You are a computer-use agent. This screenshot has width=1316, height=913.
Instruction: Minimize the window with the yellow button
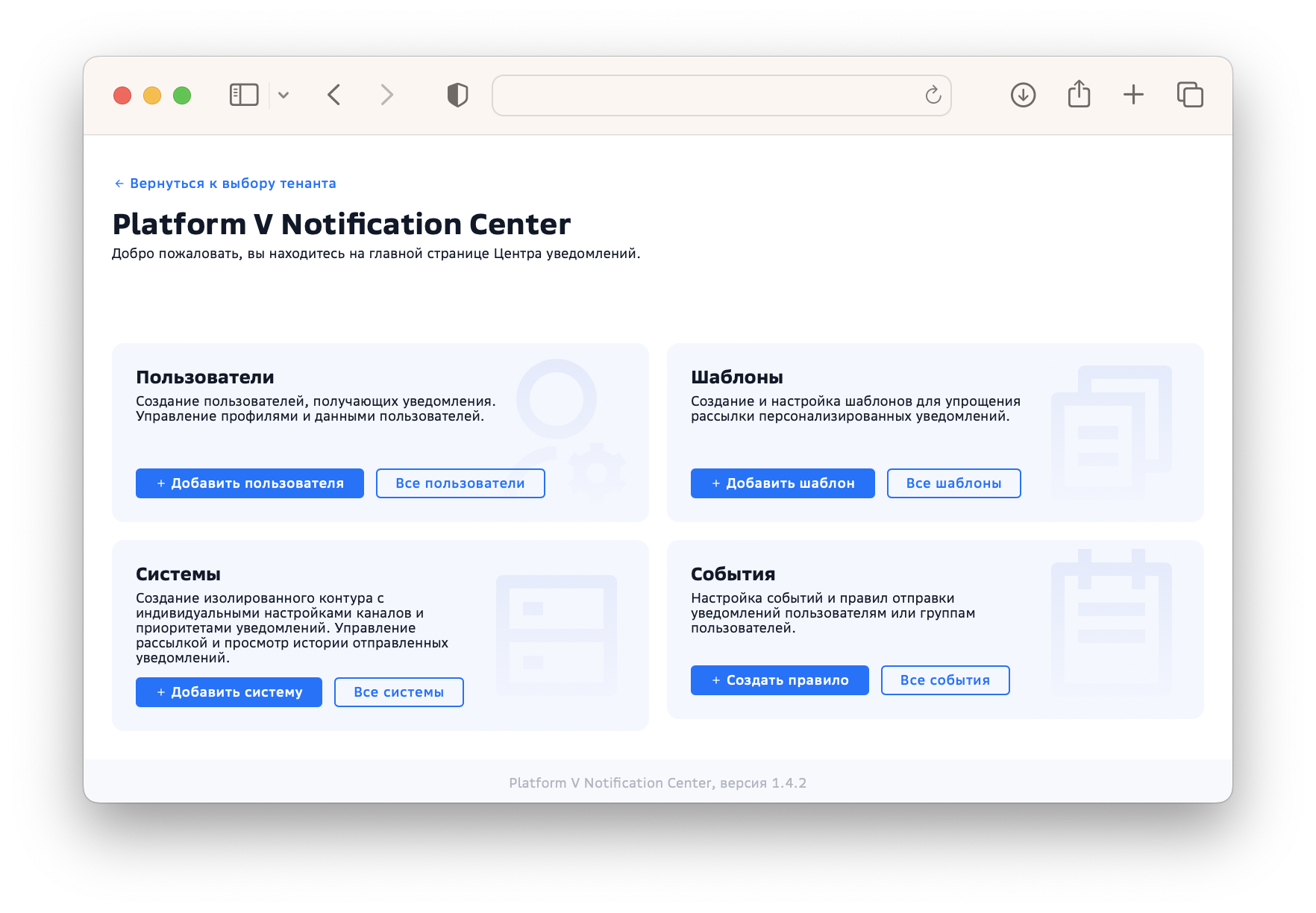click(152, 95)
